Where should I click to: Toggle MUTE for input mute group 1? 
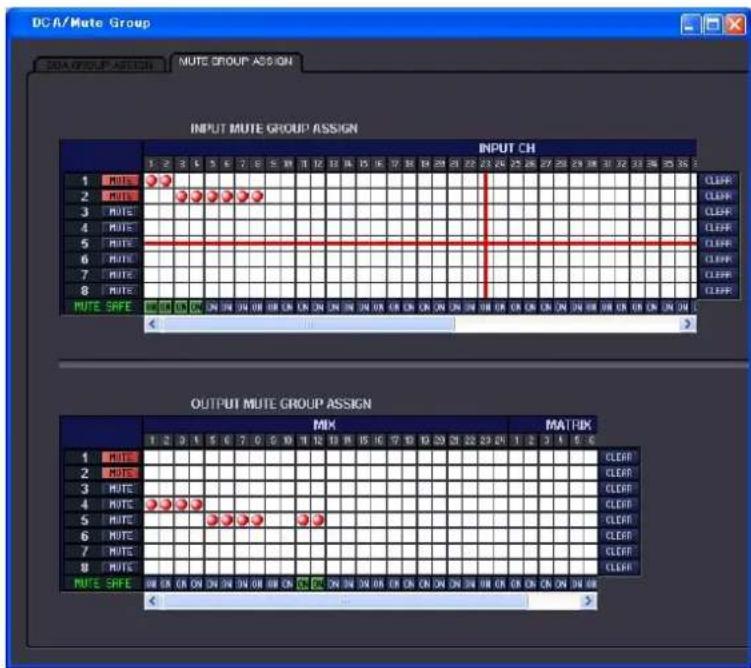[120, 181]
